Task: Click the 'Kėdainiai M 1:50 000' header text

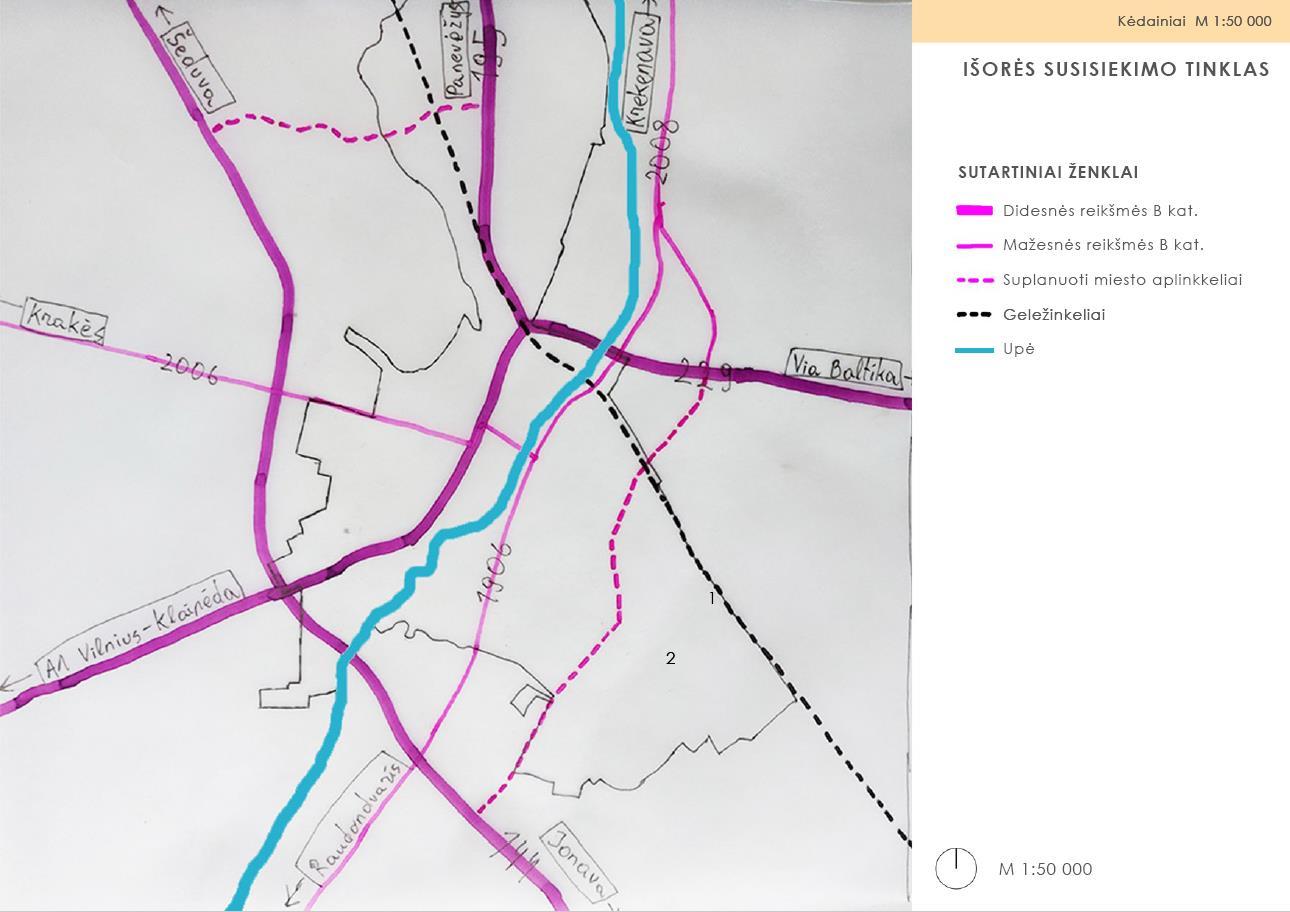Action: [x=1194, y=21]
